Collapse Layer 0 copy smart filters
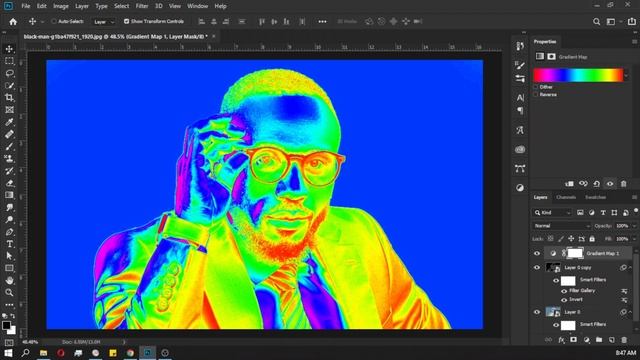The image size is (640, 360). coord(630,268)
